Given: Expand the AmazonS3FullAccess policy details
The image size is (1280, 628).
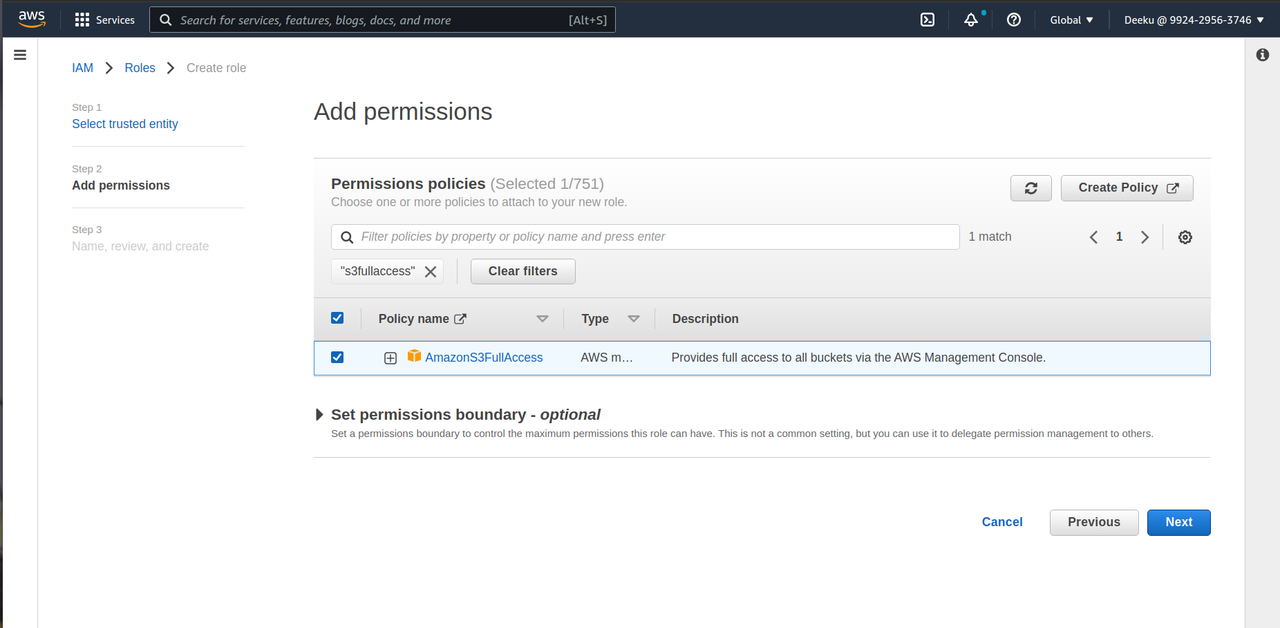Looking at the screenshot, I should tap(390, 358).
